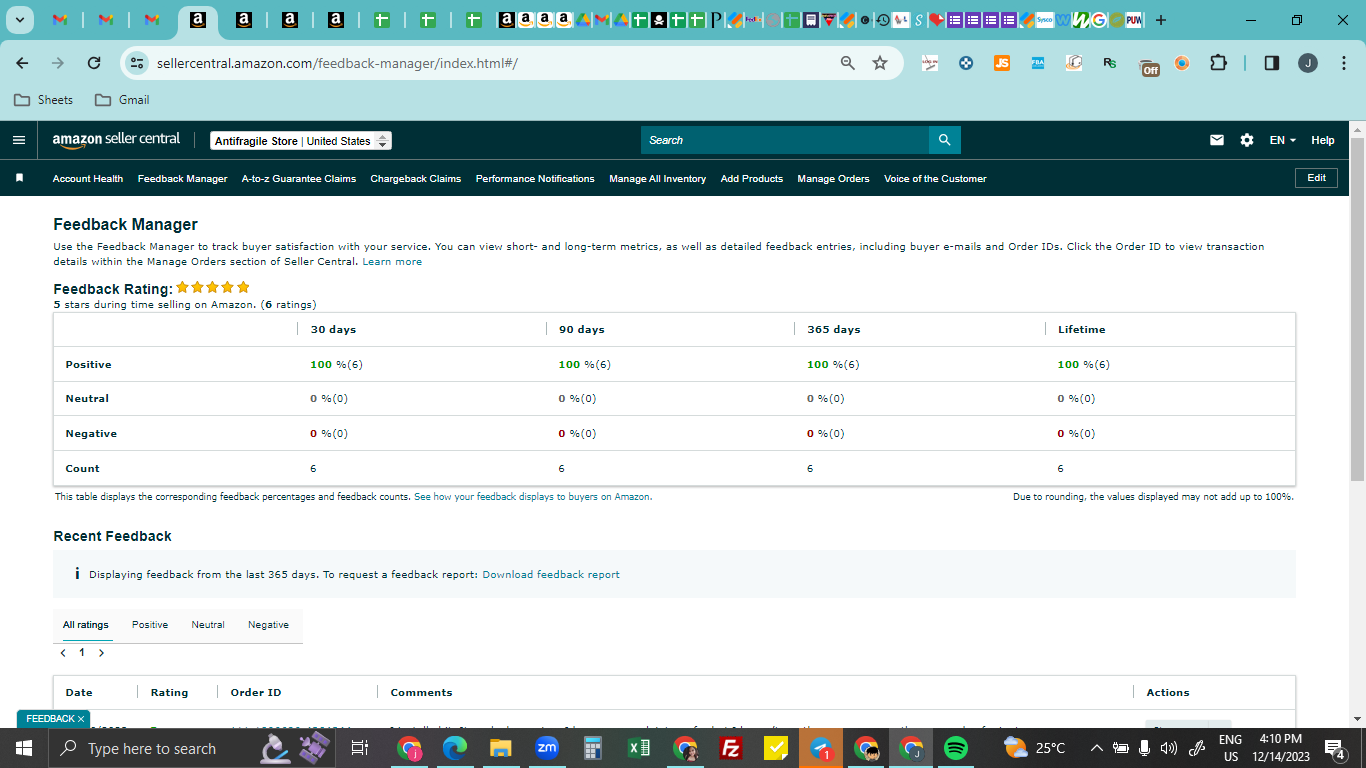Open Feedback Manager in the nav bar
Screen dimensions: 1366x768
pyautogui.click(x=183, y=179)
